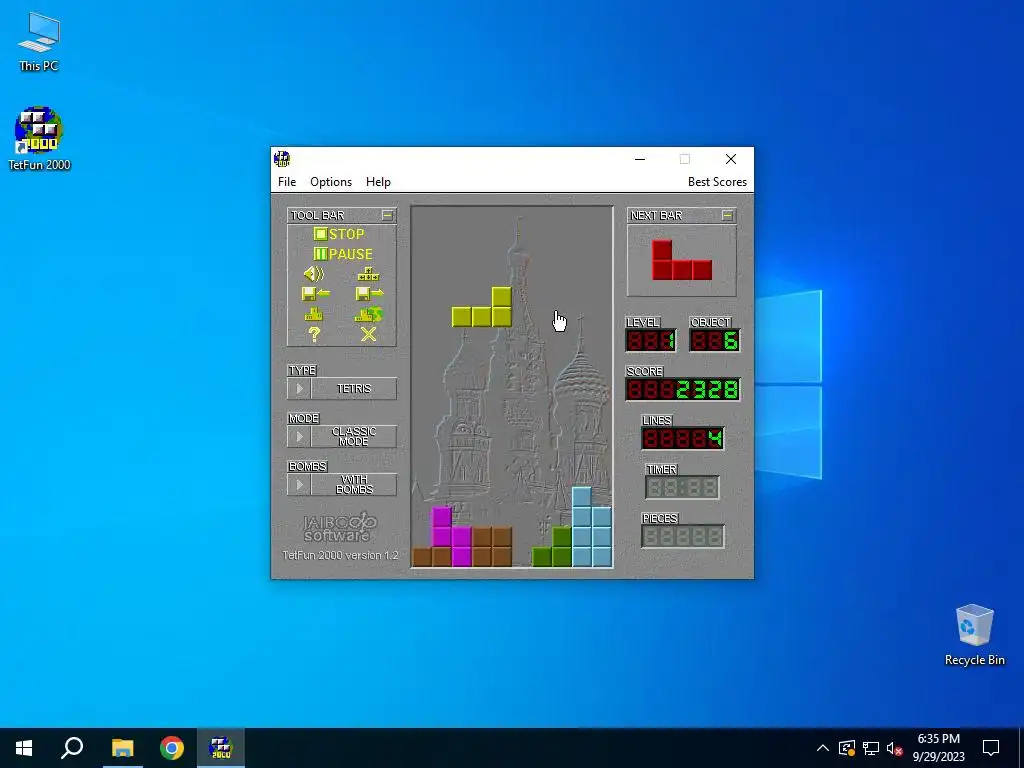Click floppy disk with right arrow icon

click(x=369, y=294)
